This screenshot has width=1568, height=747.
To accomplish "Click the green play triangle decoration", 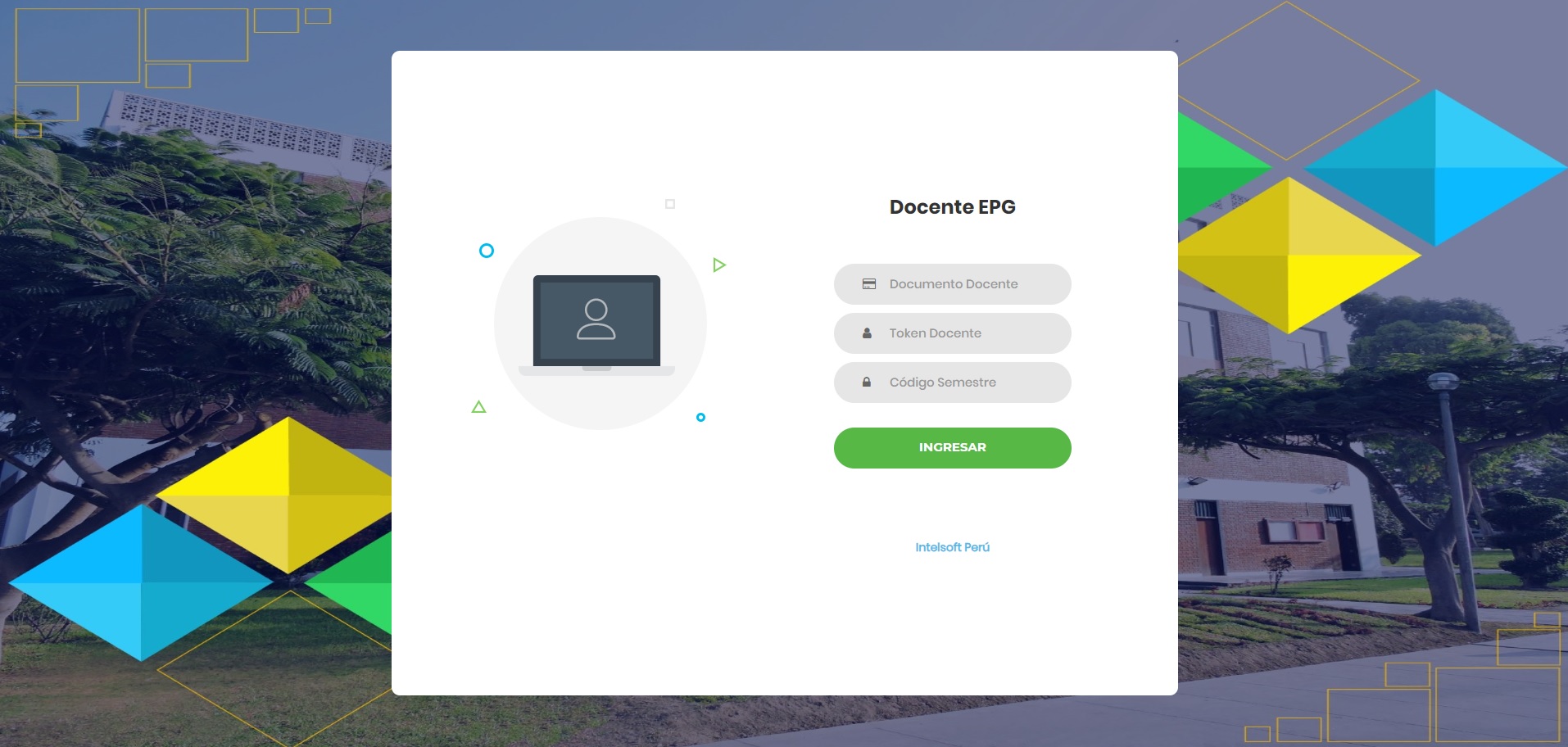I will point(719,265).
